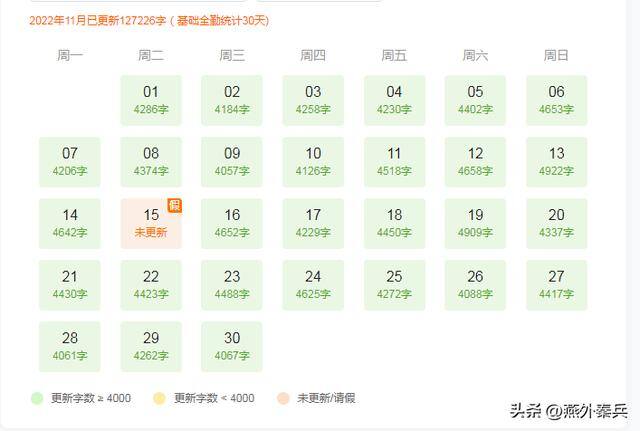The height and width of the screenshot is (431, 640).
Task: Click the 周一 column header
Action: click(x=70, y=55)
